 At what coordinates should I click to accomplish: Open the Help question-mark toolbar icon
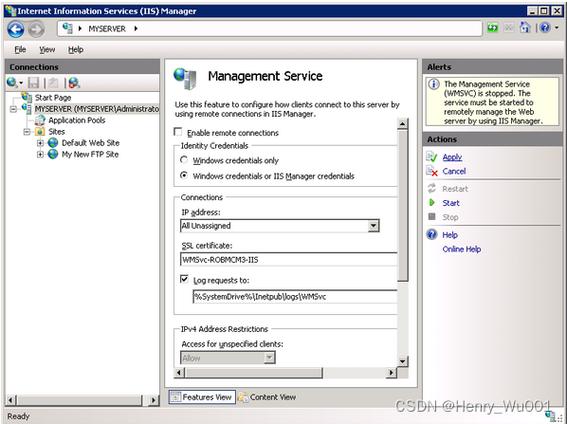pyautogui.click(x=545, y=28)
